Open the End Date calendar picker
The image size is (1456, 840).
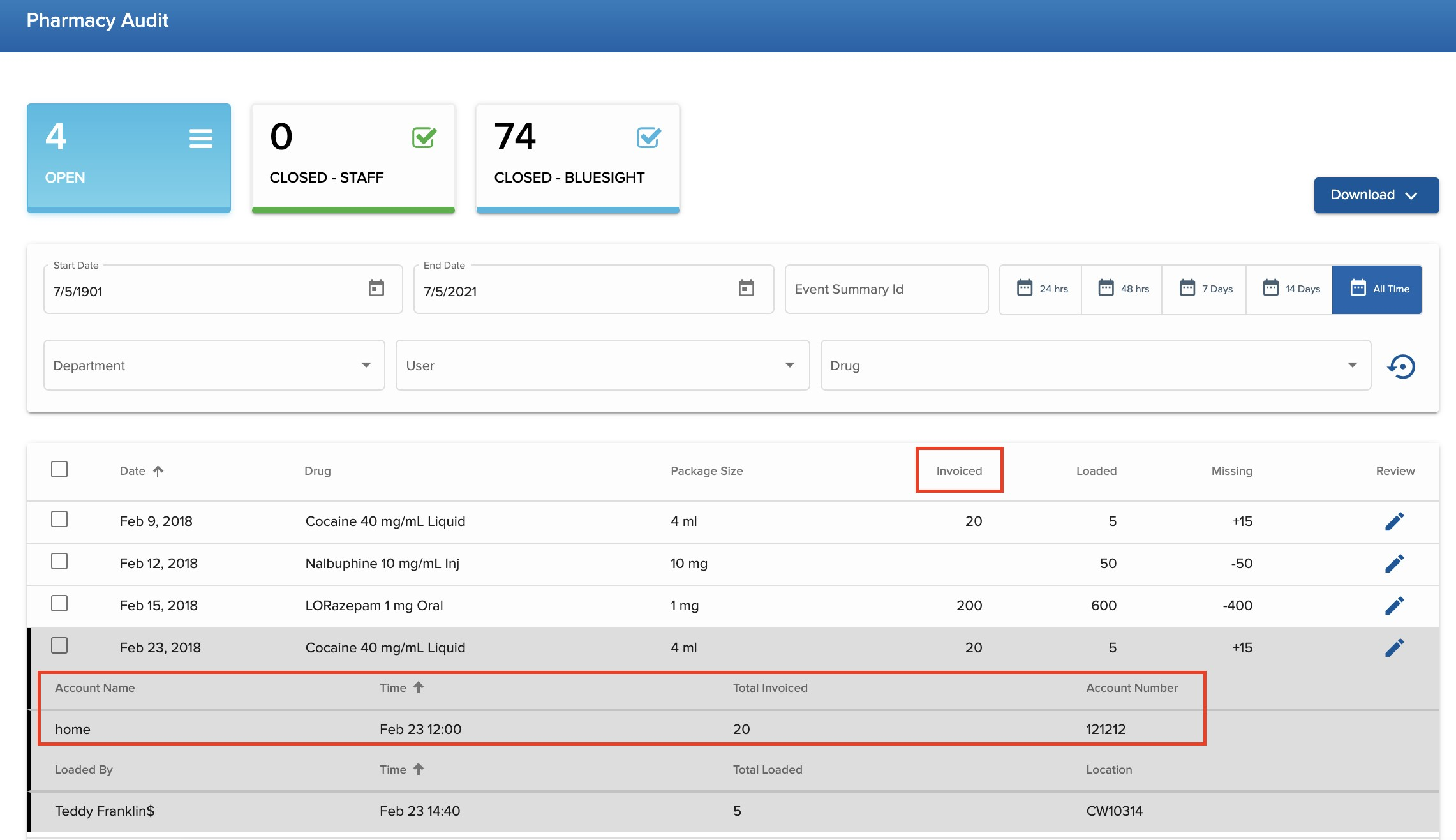pyautogui.click(x=746, y=288)
